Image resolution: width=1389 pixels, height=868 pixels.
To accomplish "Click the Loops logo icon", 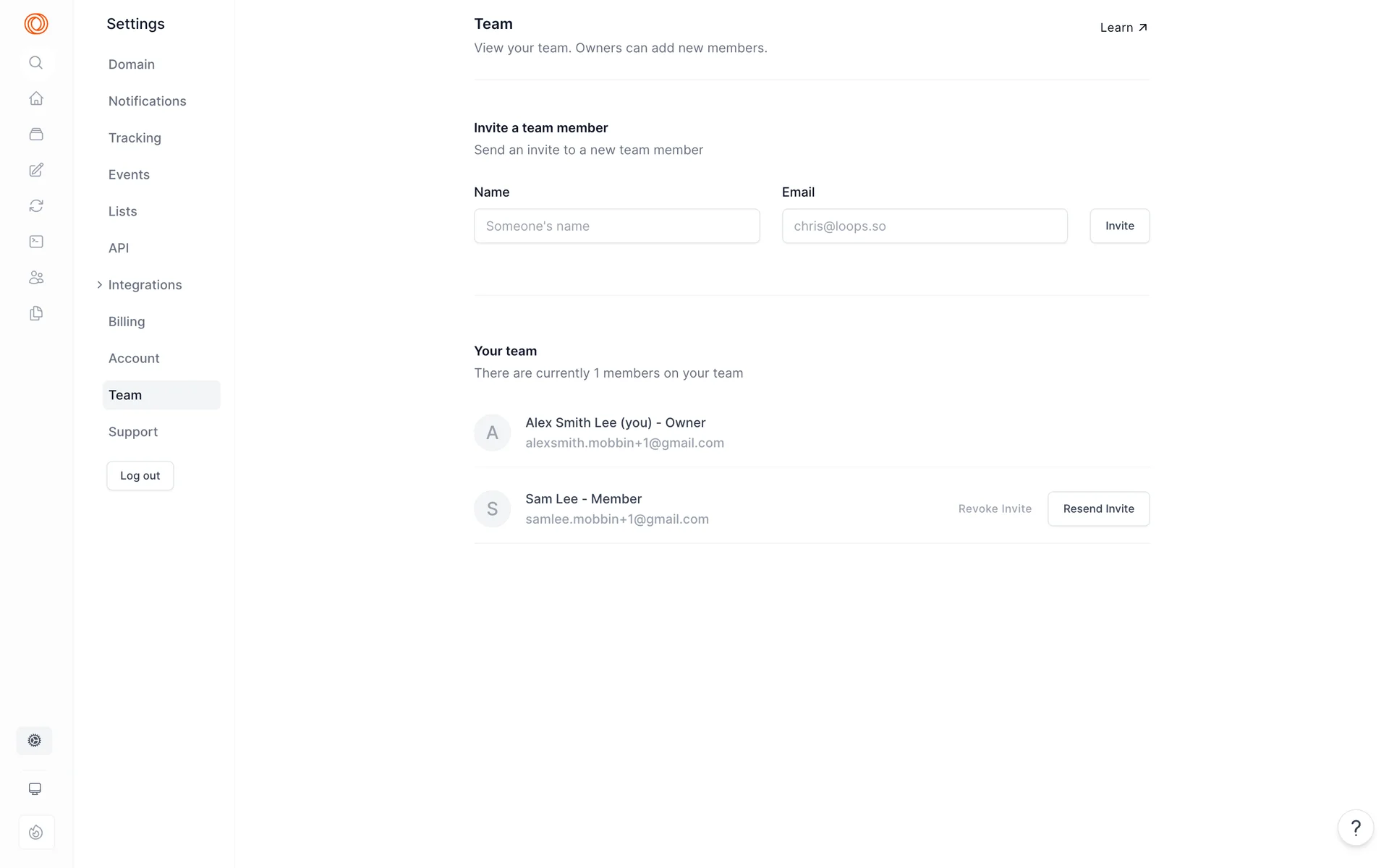I will click(36, 24).
